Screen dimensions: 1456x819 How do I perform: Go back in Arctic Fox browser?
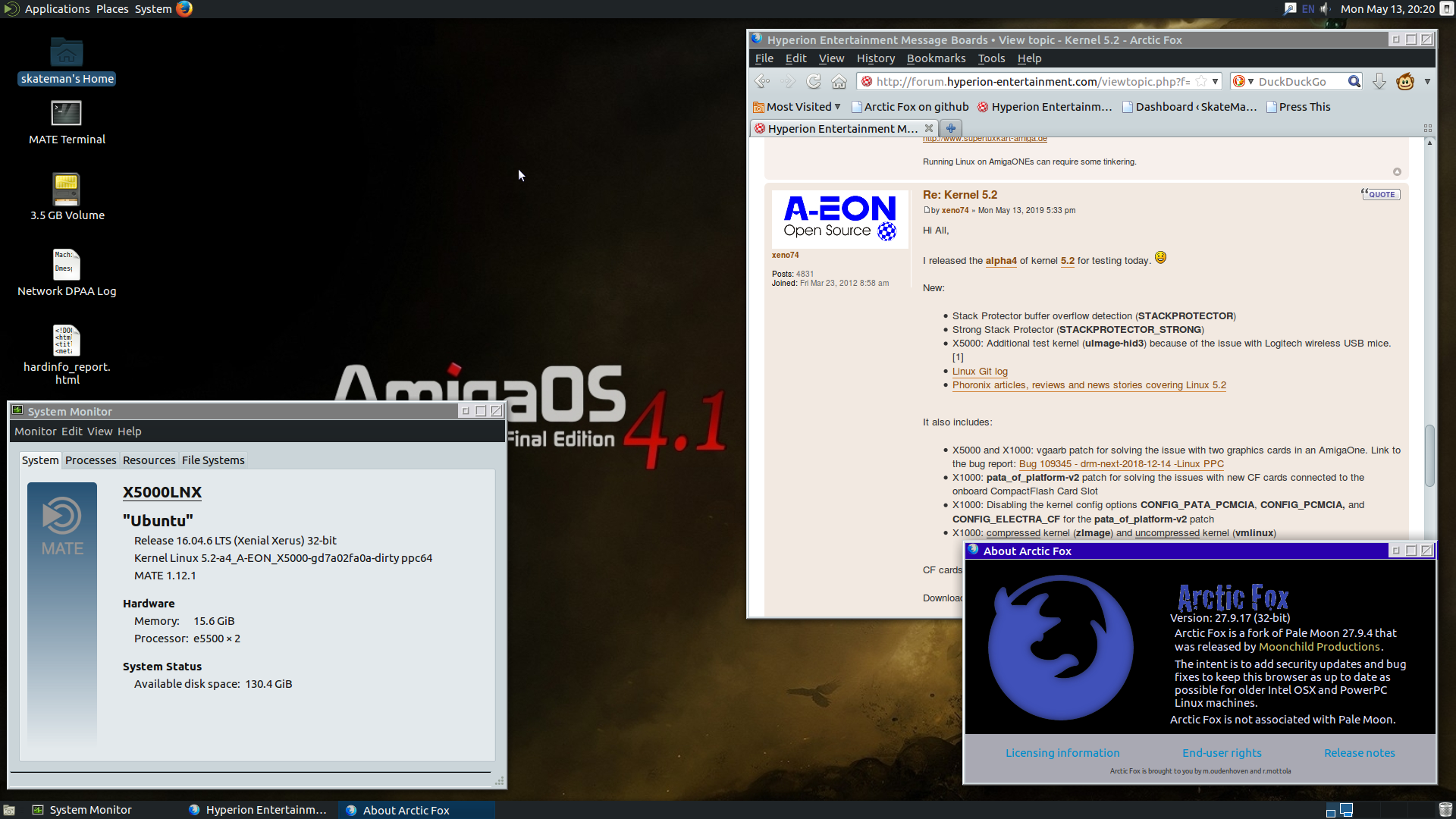[762, 81]
